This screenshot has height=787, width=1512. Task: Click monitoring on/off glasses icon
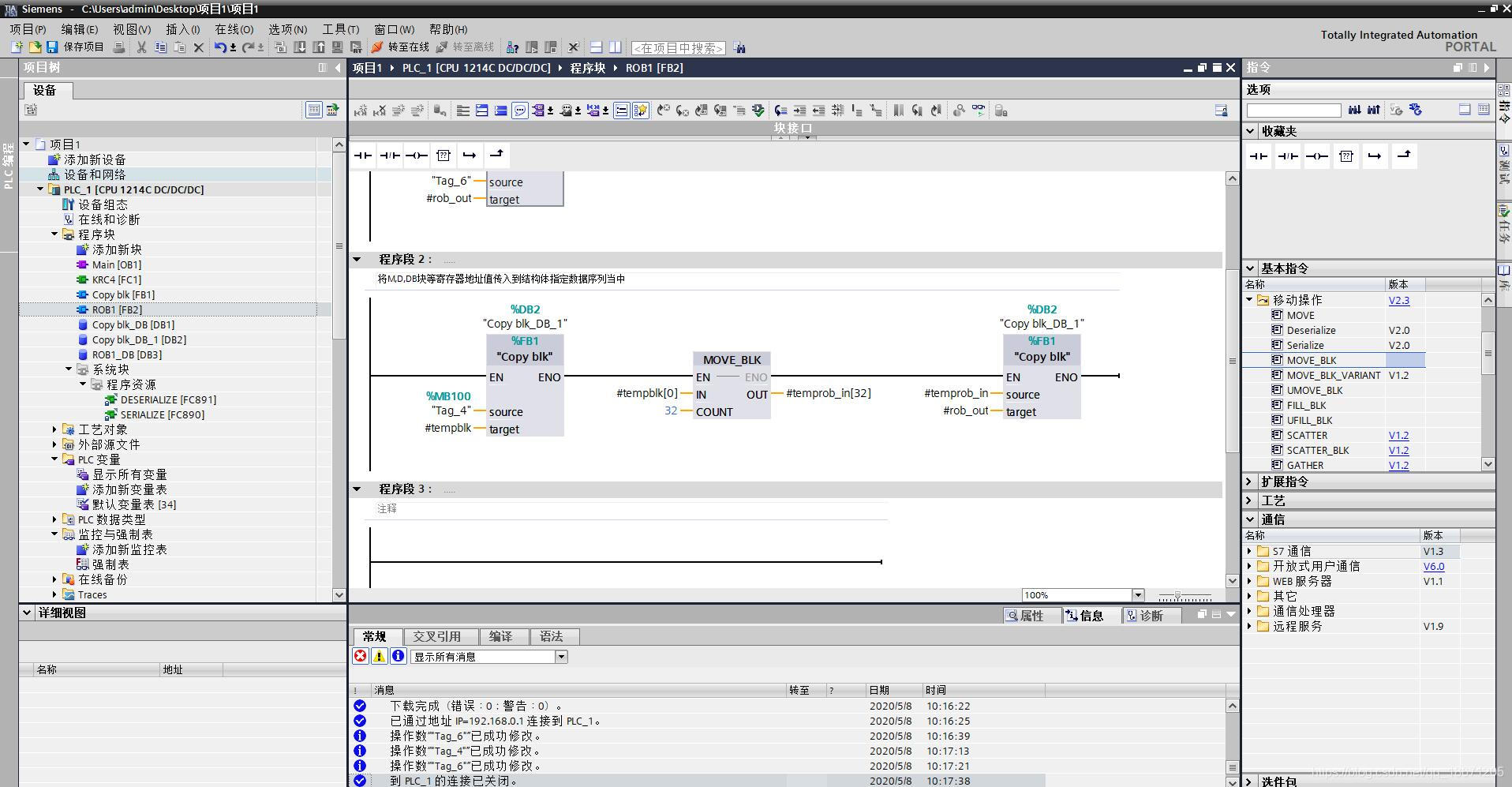[x=979, y=111]
